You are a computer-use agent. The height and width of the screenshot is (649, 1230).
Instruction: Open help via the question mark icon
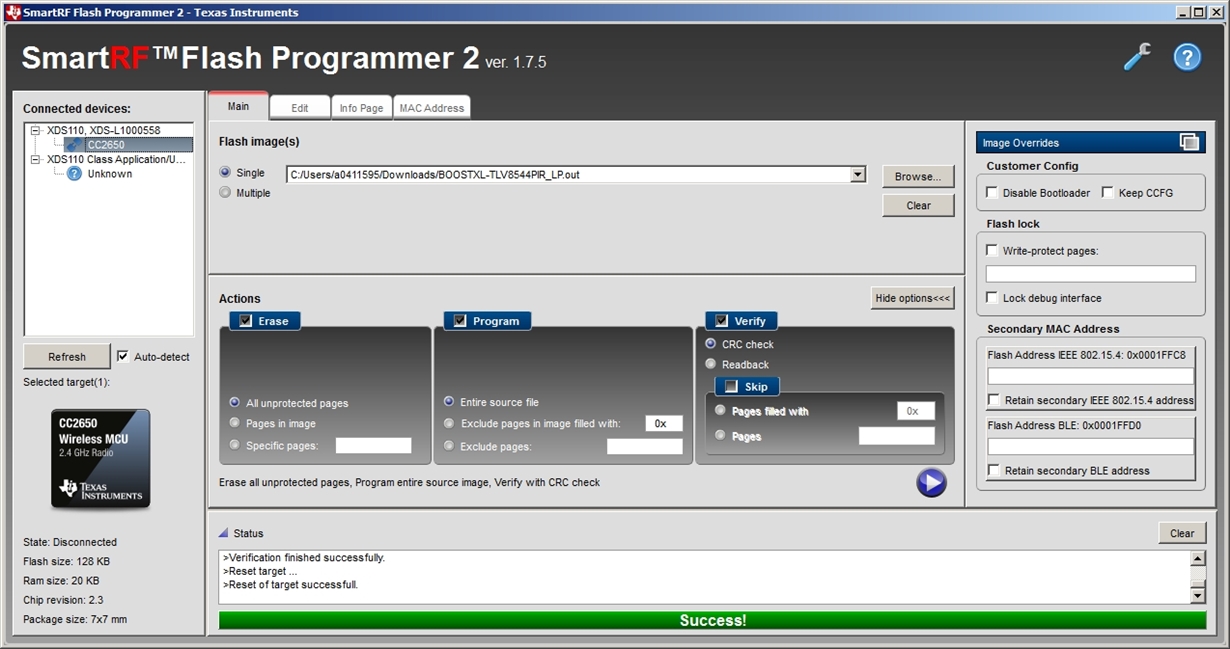(1186, 57)
